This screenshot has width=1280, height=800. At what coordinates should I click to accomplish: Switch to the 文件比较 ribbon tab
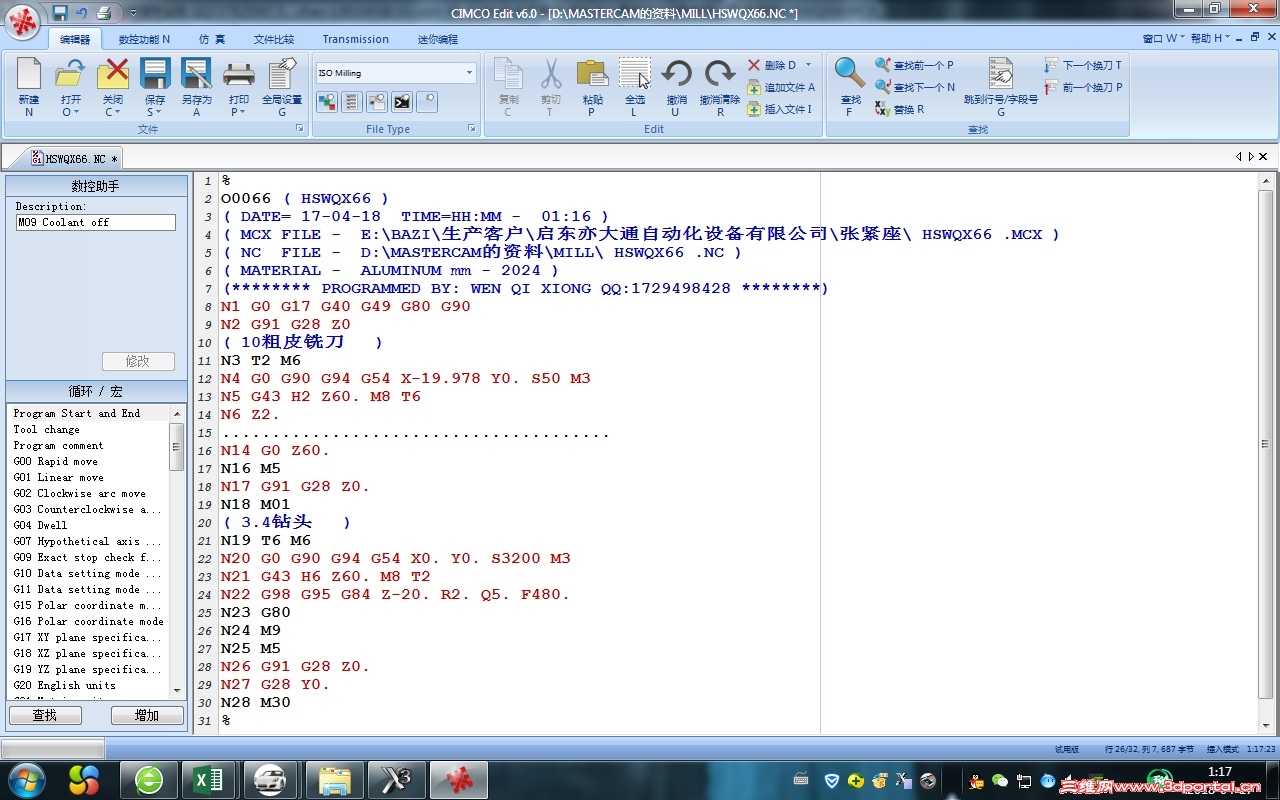click(274, 40)
